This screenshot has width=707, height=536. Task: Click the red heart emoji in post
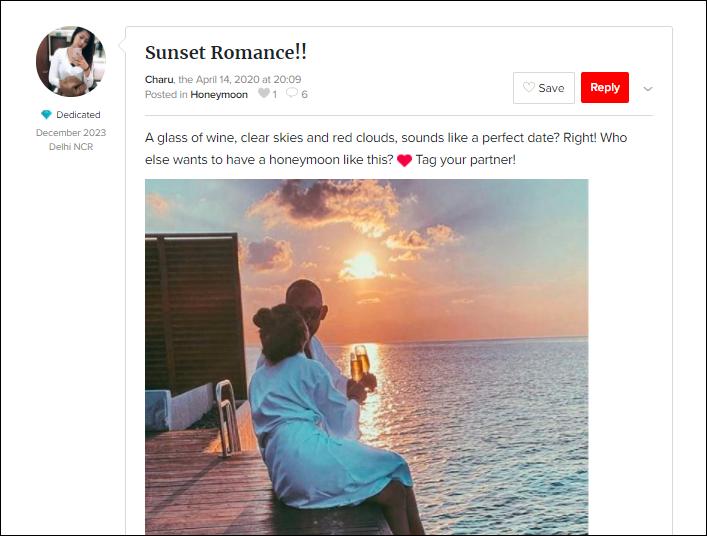[x=404, y=160]
